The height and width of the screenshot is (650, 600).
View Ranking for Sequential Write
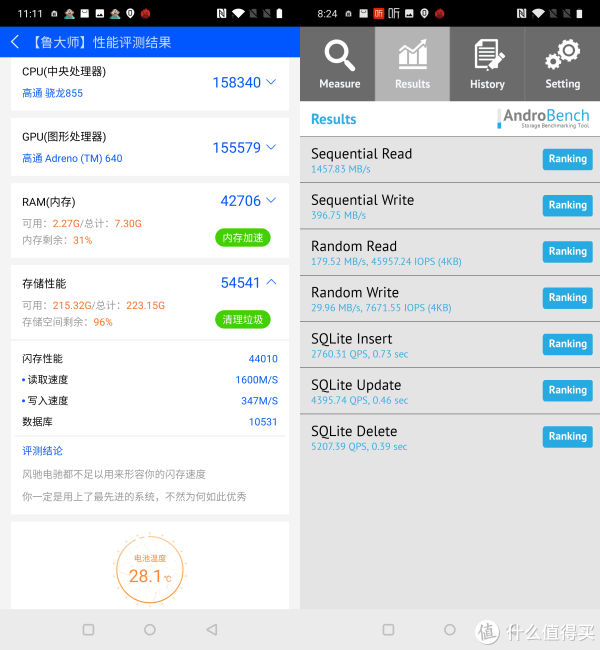568,205
